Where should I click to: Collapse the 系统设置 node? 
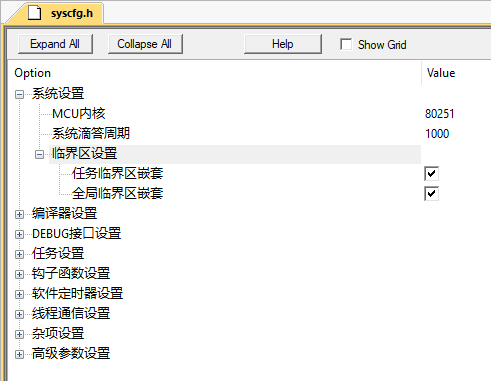(19, 94)
